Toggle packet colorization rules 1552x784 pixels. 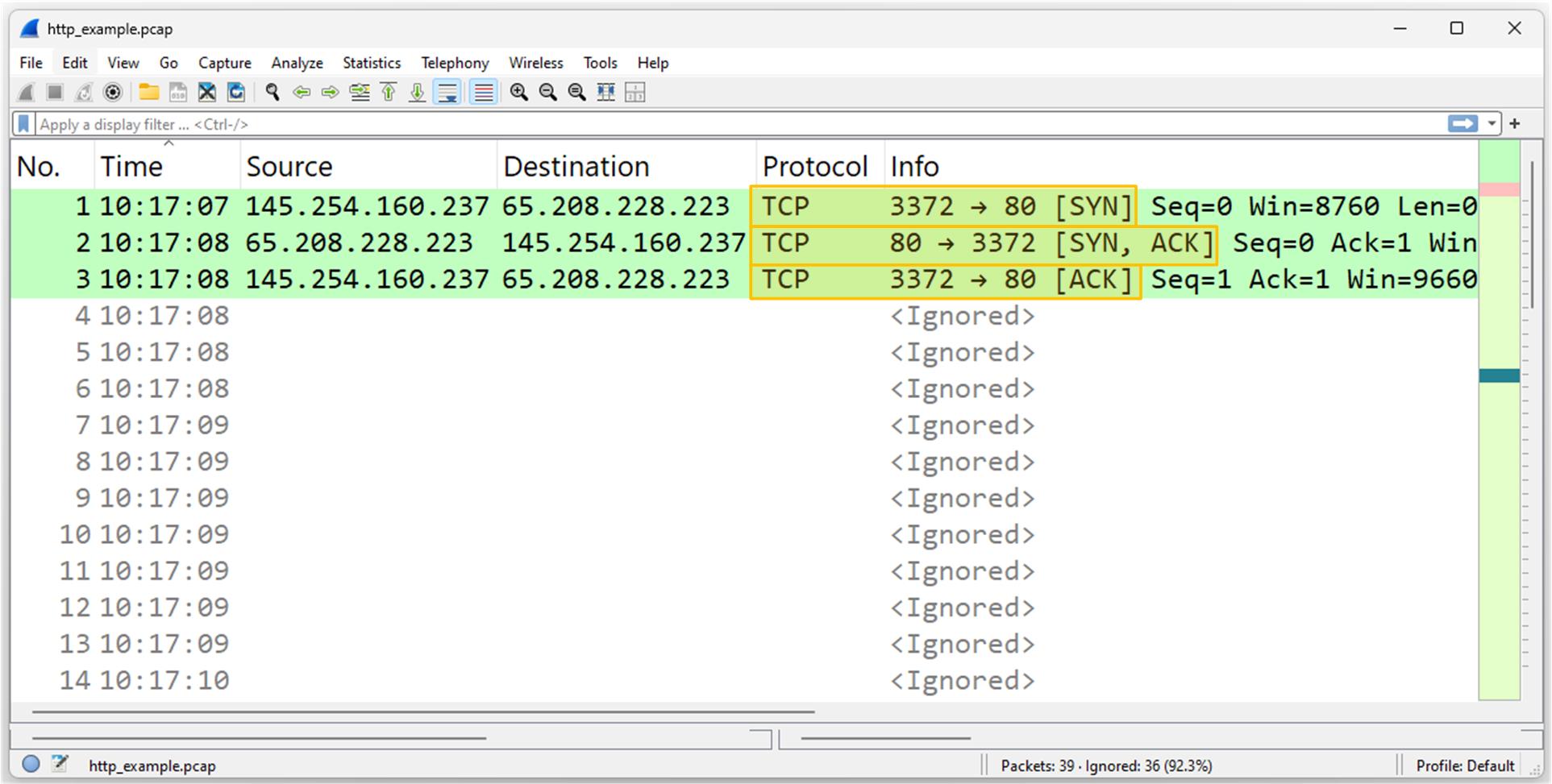[x=484, y=93]
